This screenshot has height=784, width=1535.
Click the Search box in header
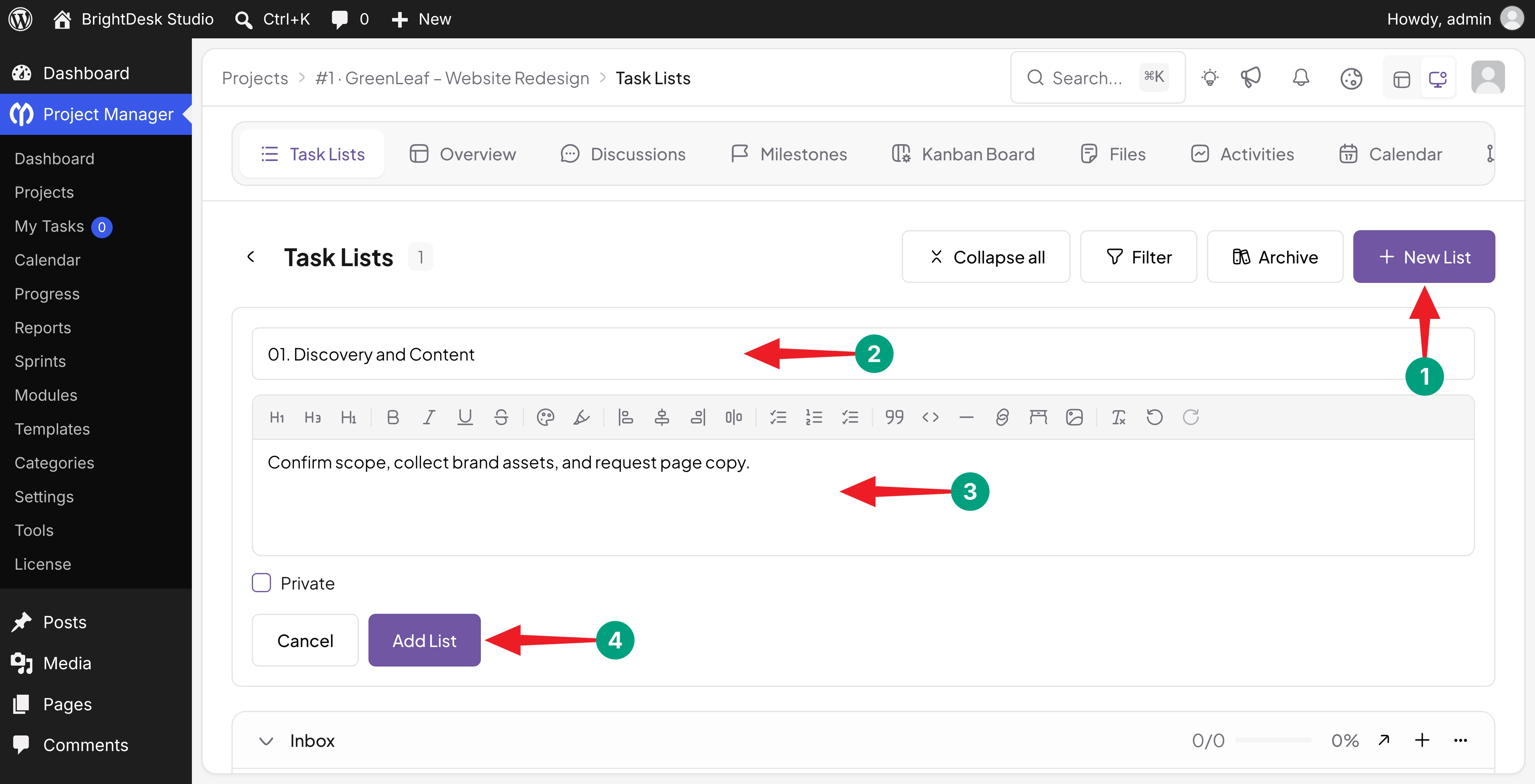(1098, 77)
